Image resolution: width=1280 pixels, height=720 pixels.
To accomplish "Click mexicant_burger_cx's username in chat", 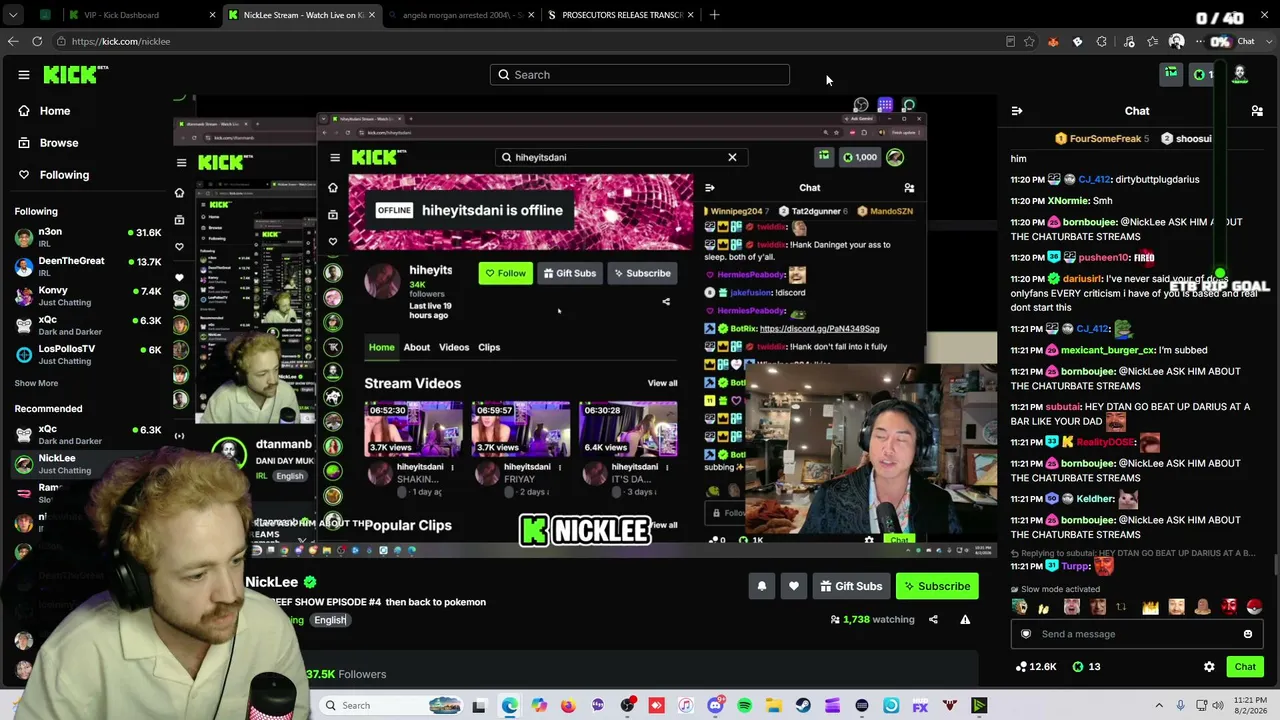I will coord(1109,350).
